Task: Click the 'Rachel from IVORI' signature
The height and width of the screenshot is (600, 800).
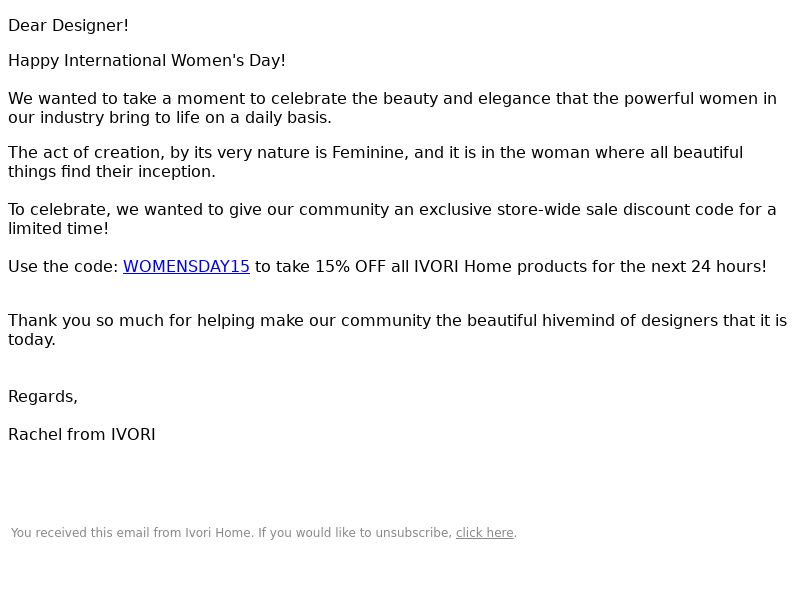Action: 82,435
